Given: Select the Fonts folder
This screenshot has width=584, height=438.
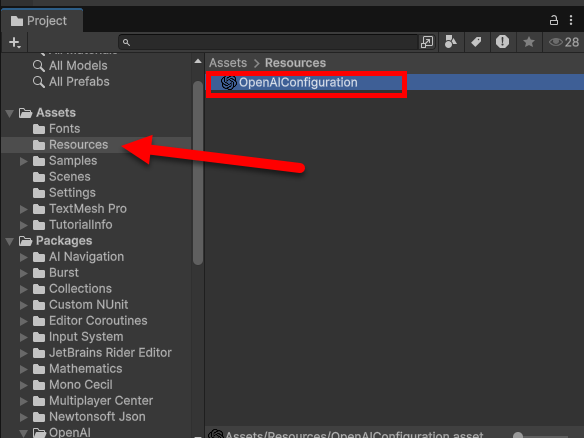Looking at the screenshot, I should [57, 129].
